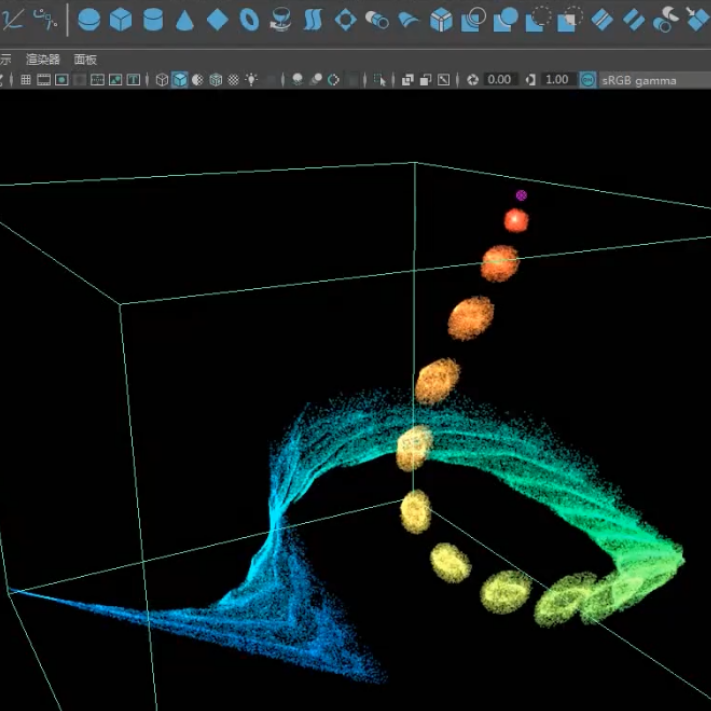711x711 pixels.
Task: Toggle Multisample Anti-aliasing
Action: [333, 80]
